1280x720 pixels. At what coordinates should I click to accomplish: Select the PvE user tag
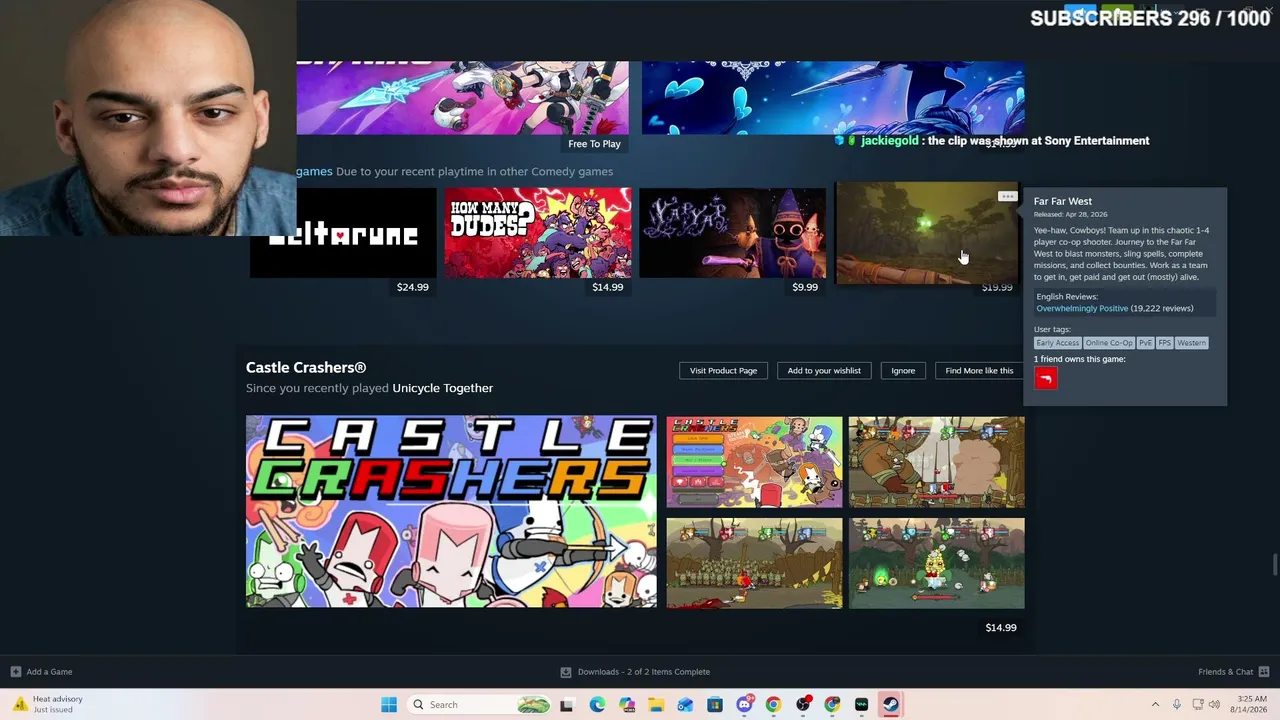click(x=1145, y=343)
